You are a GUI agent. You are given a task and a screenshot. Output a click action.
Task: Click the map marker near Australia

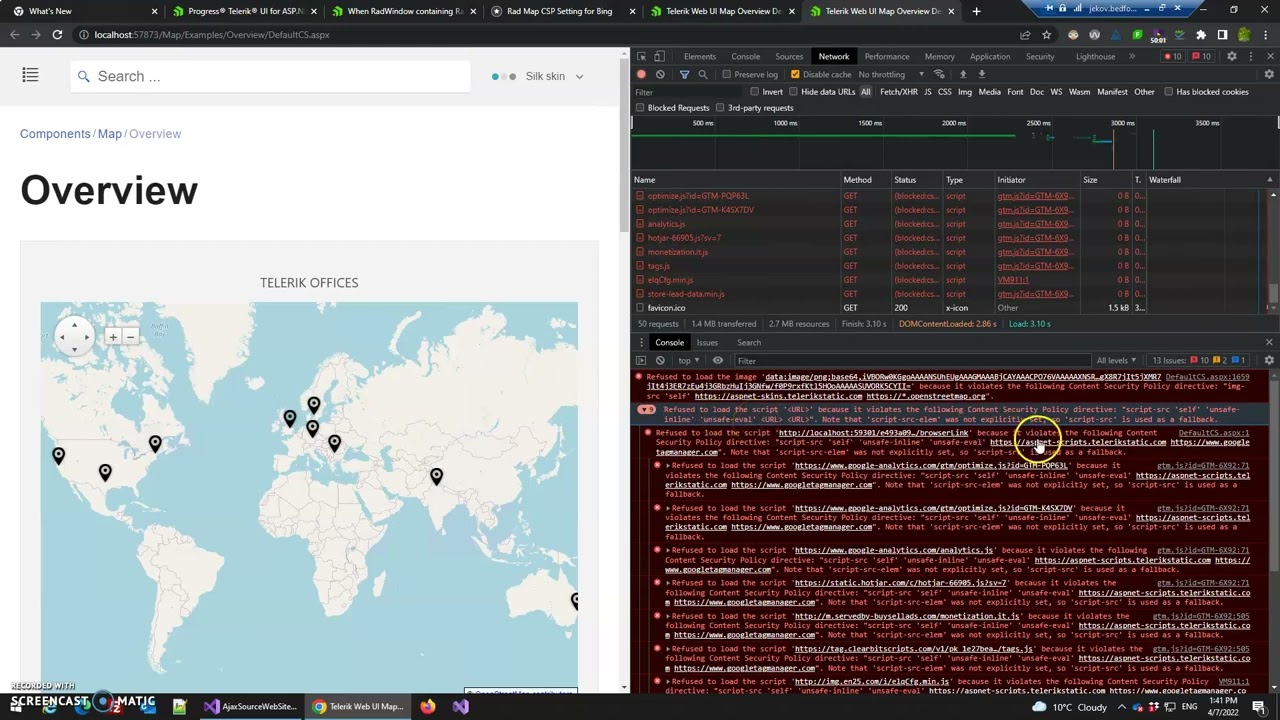click(x=575, y=600)
